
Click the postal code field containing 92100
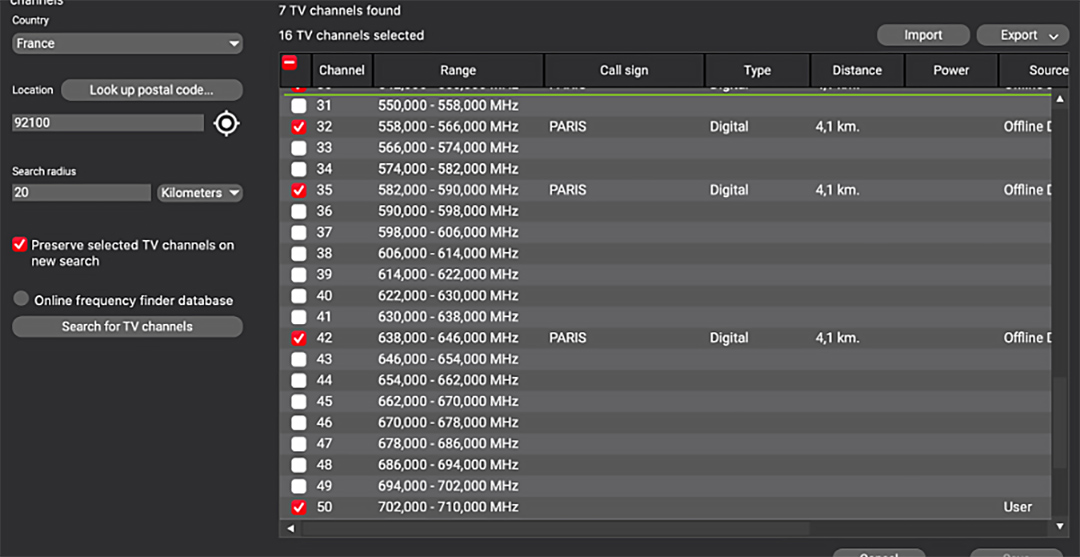(x=108, y=123)
